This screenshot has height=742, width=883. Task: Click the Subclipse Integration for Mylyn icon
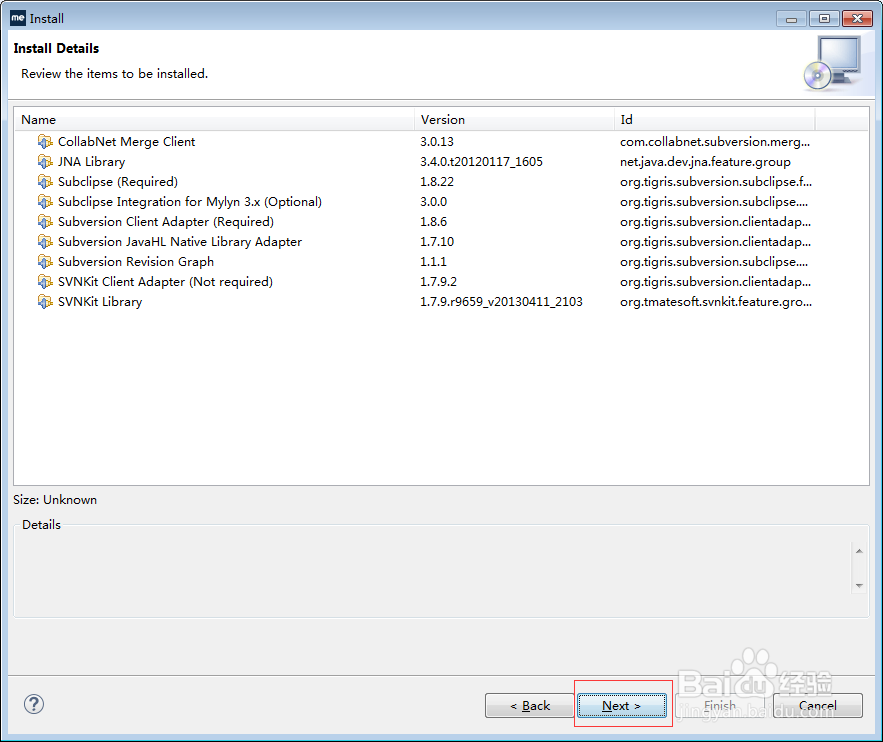pyautogui.click(x=45, y=202)
